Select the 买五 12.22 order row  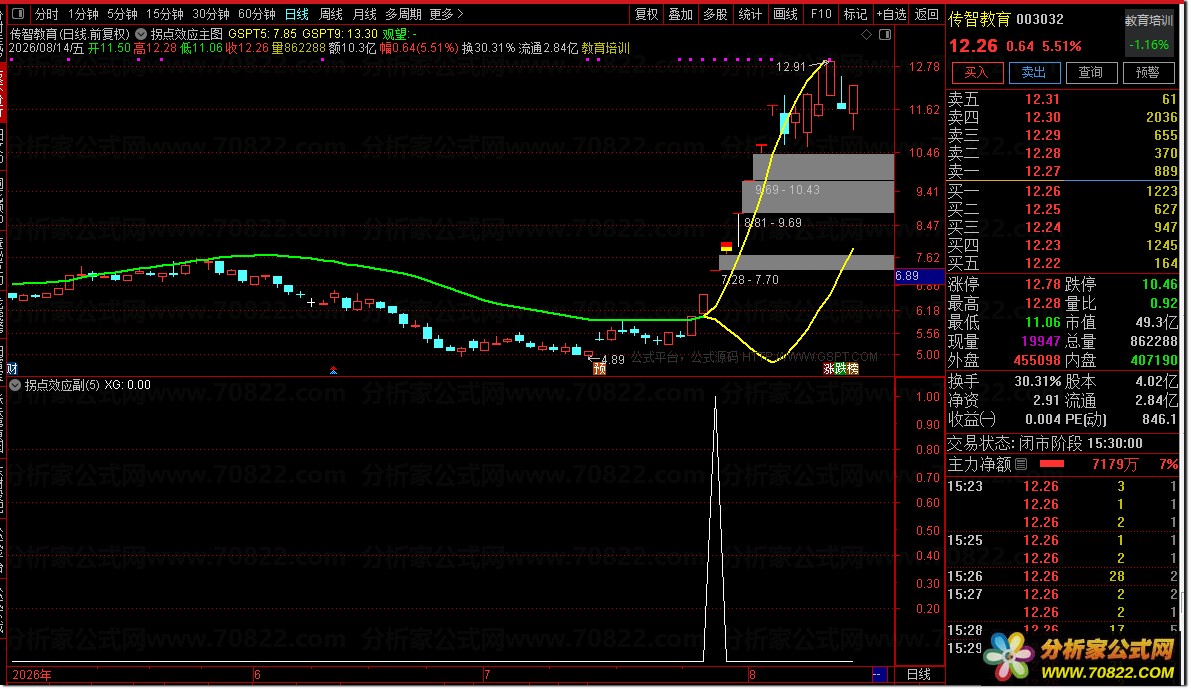(x=1062, y=264)
